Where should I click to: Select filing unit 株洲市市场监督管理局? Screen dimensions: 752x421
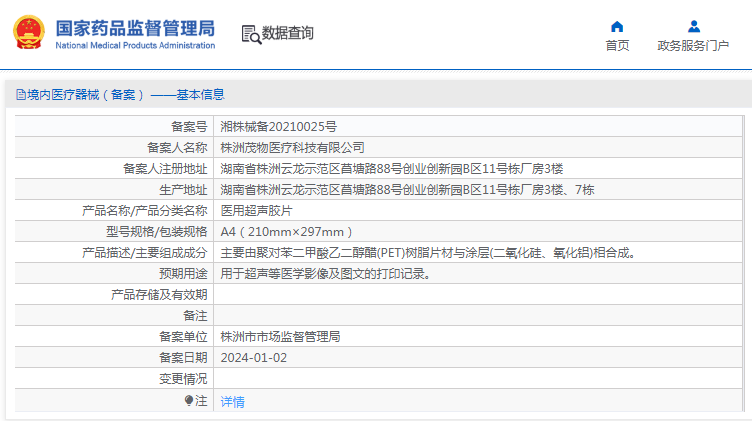(281, 337)
